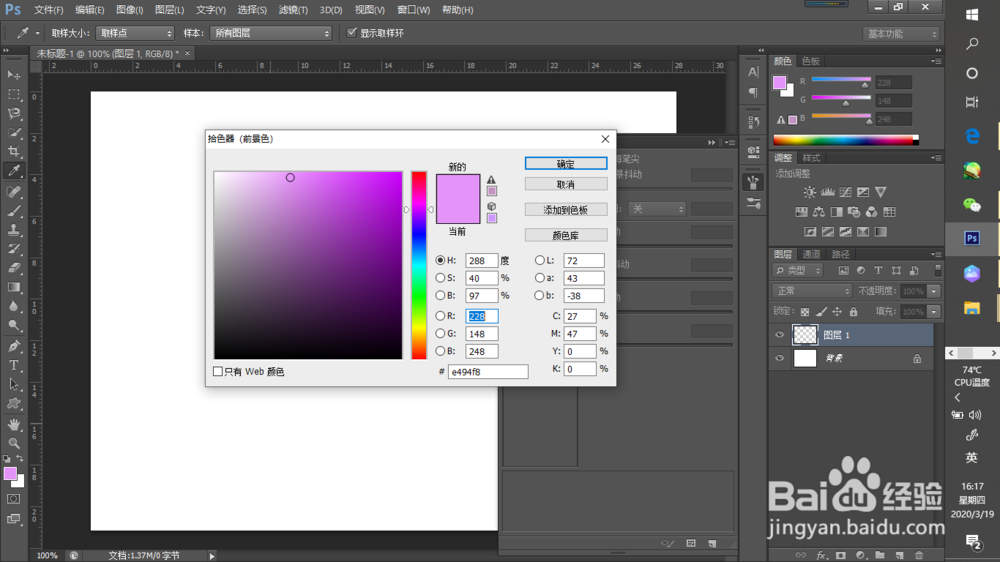Switch to 通道 tab
The width and height of the screenshot is (1000, 562).
[811, 254]
